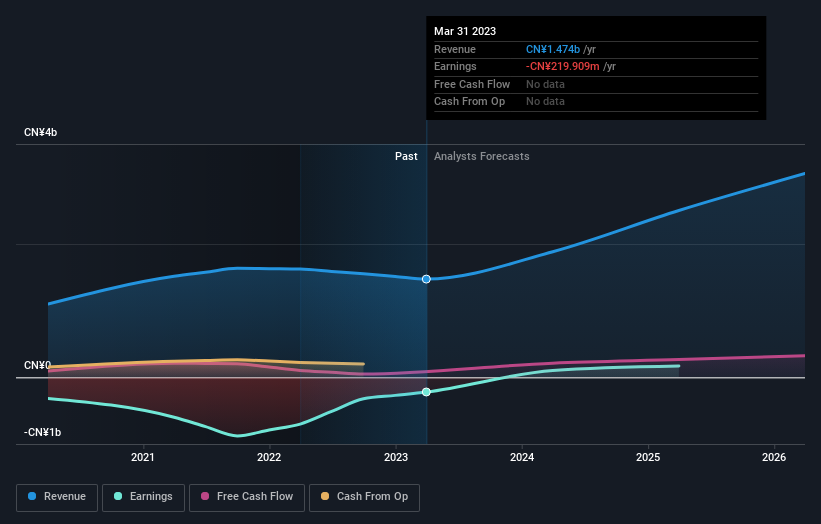Click the 2021 x-axis label
The width and height of the screenshot is (821, 524).
pos(143,458)
